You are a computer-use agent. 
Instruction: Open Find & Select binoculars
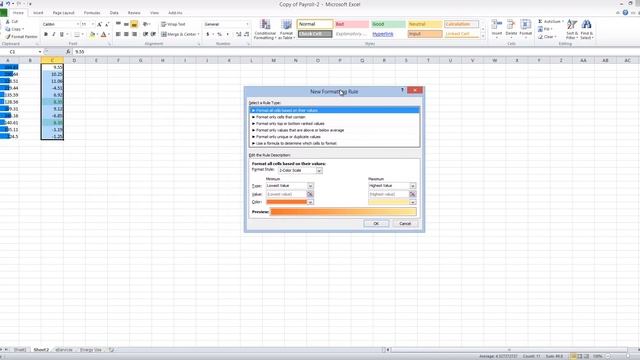(587, 29)
